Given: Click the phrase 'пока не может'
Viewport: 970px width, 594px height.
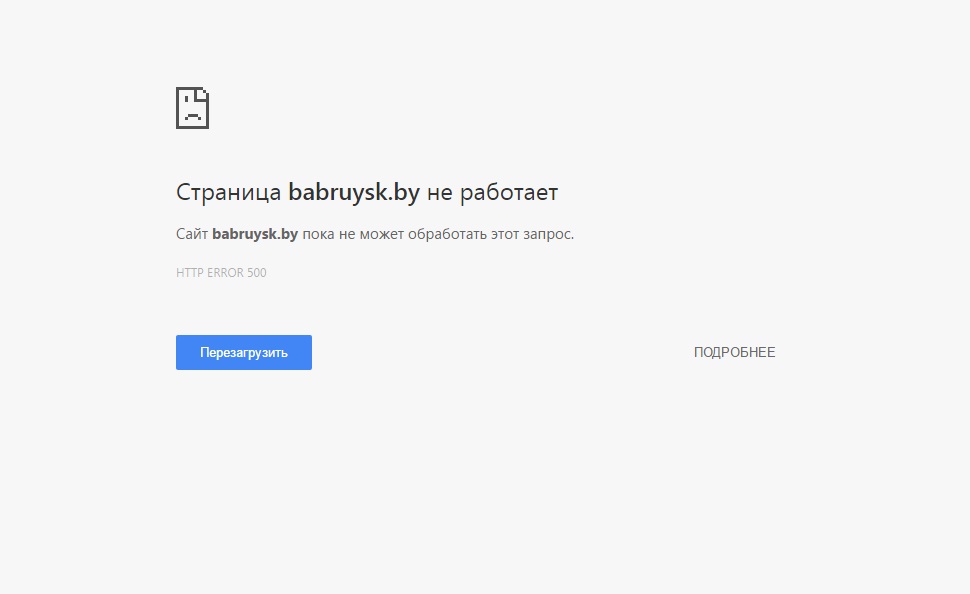Looking at the screenshot, I should (x=345, y=234).
